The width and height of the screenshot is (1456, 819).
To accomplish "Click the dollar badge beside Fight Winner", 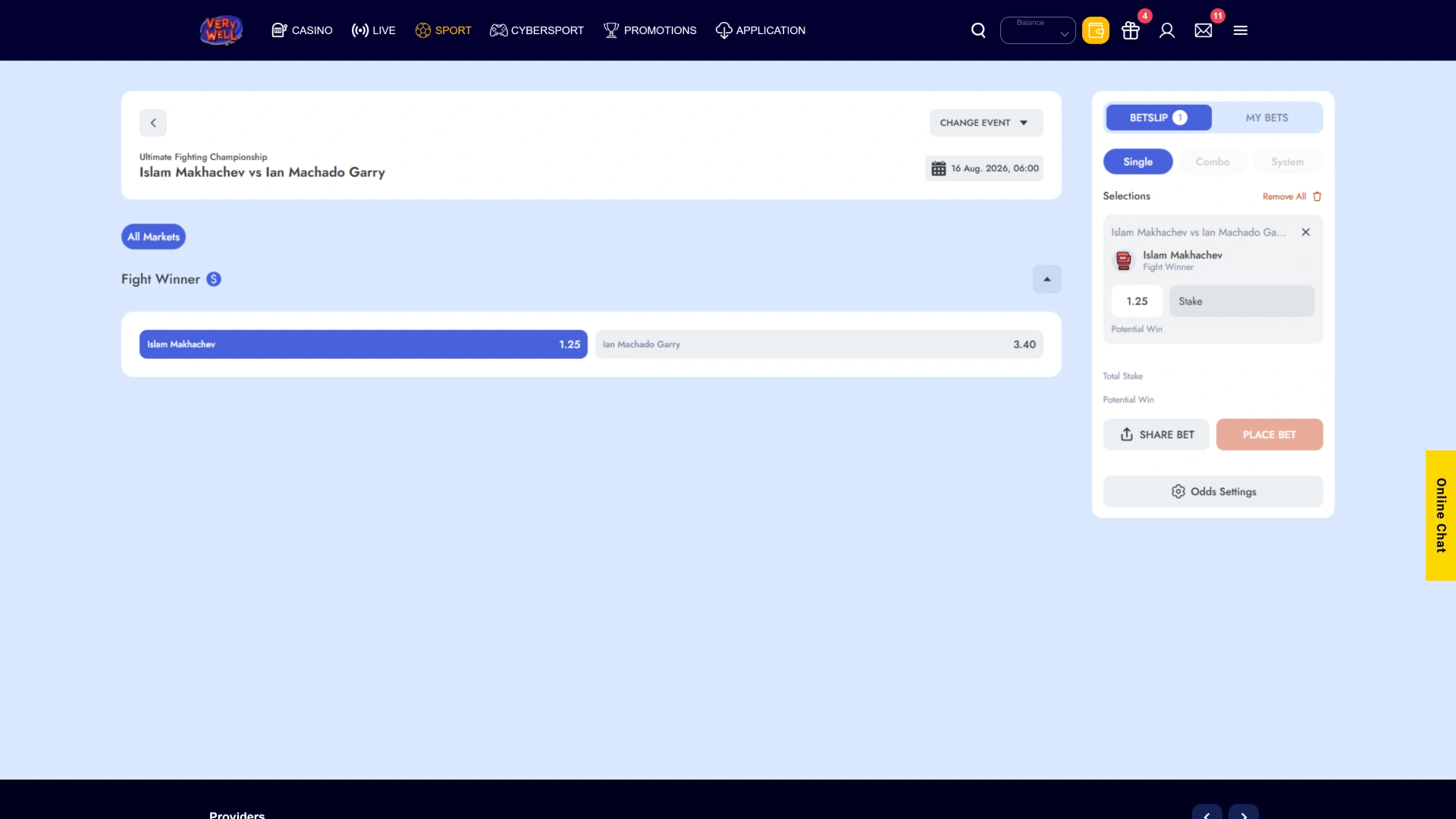I will coord(214,279).
